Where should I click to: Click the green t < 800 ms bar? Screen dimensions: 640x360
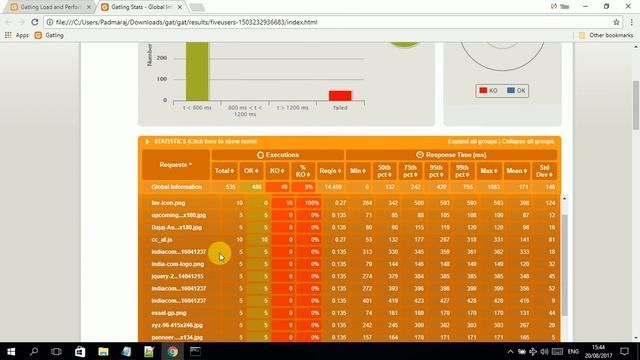(197, 71)
